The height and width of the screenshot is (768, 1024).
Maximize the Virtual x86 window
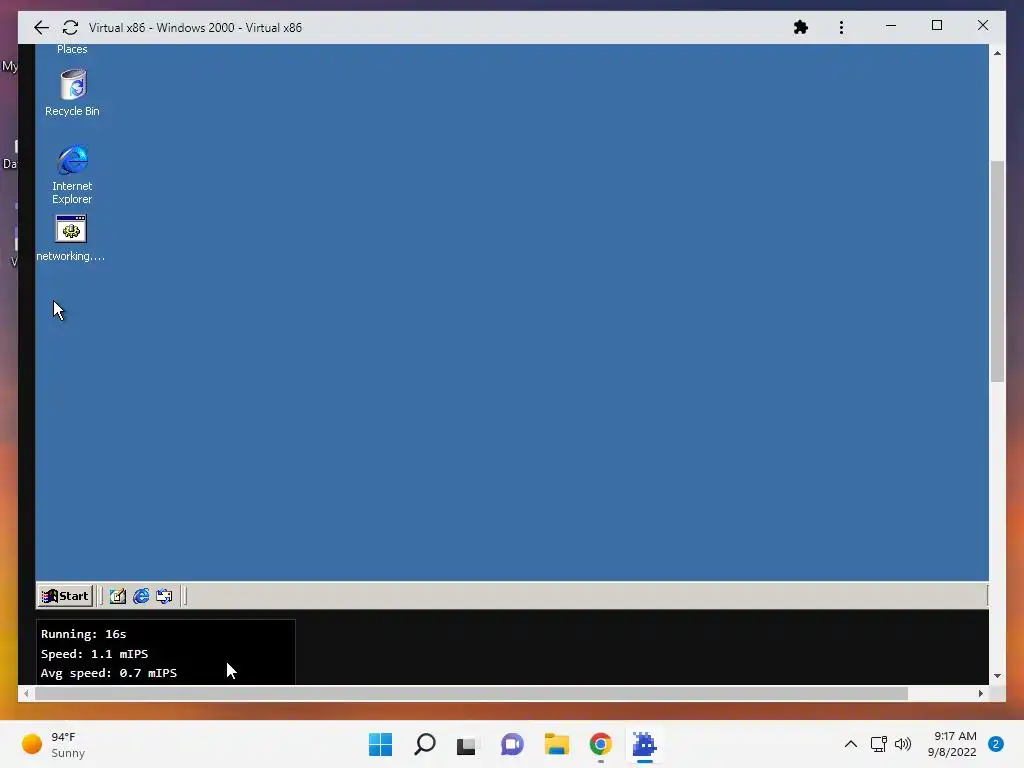click(936, 26)
